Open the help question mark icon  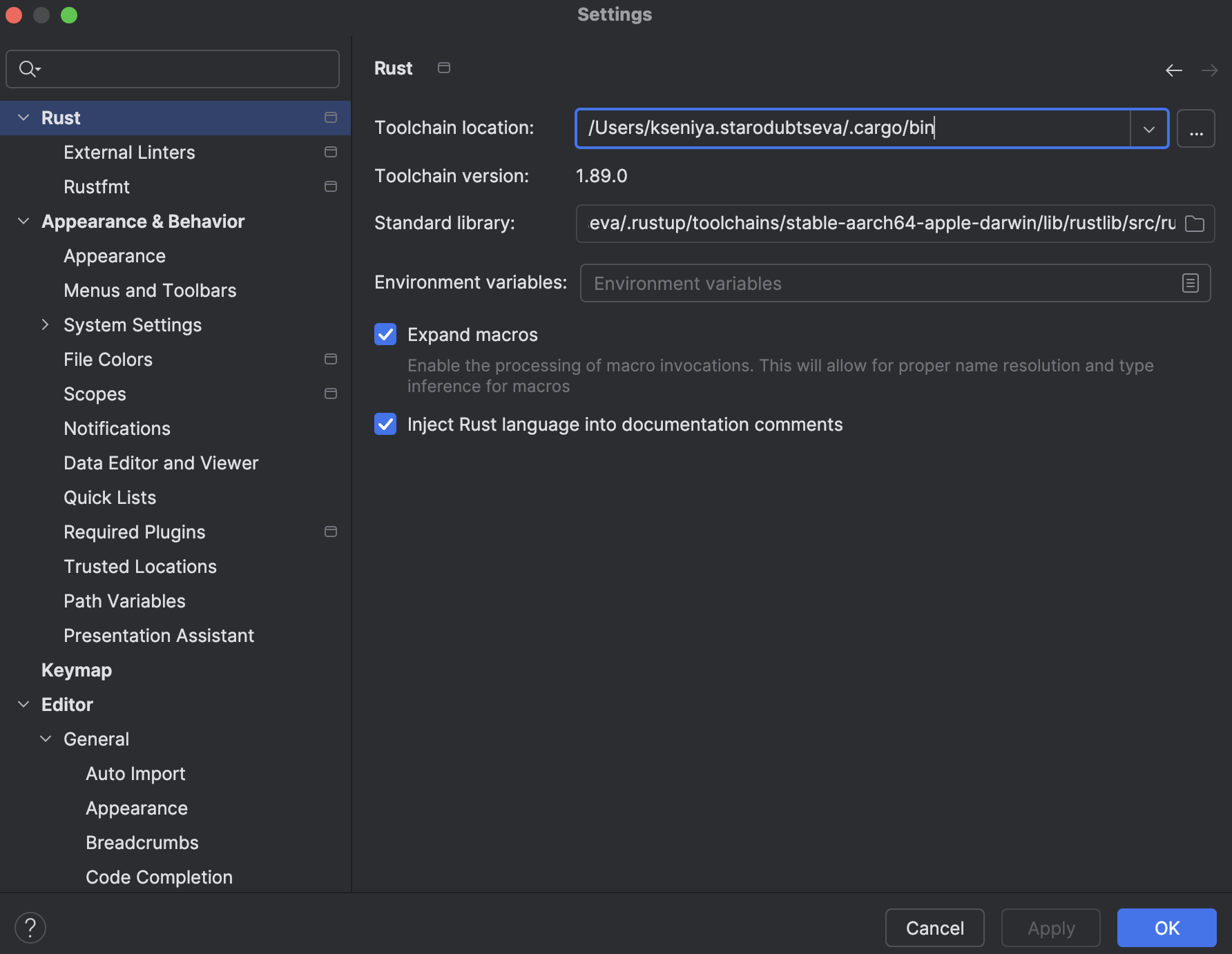[30, 928]
